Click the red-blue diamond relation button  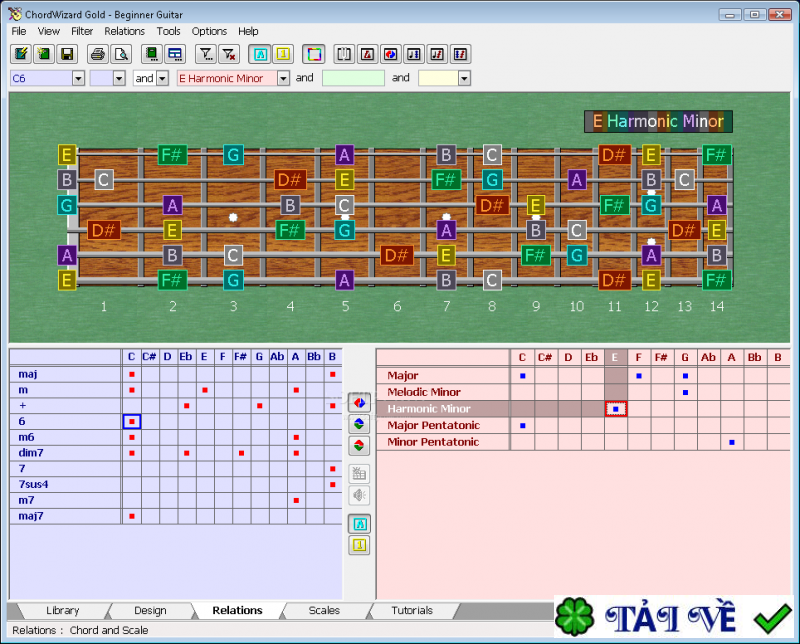pos(358,402)
